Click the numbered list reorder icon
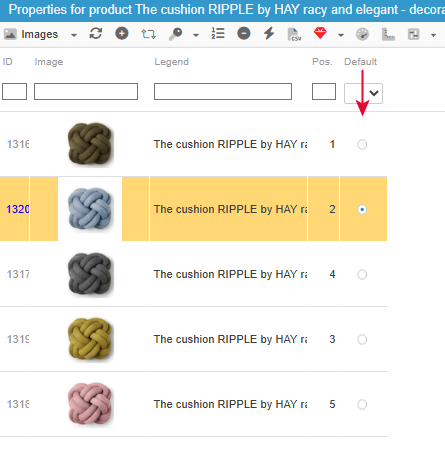 218,34
